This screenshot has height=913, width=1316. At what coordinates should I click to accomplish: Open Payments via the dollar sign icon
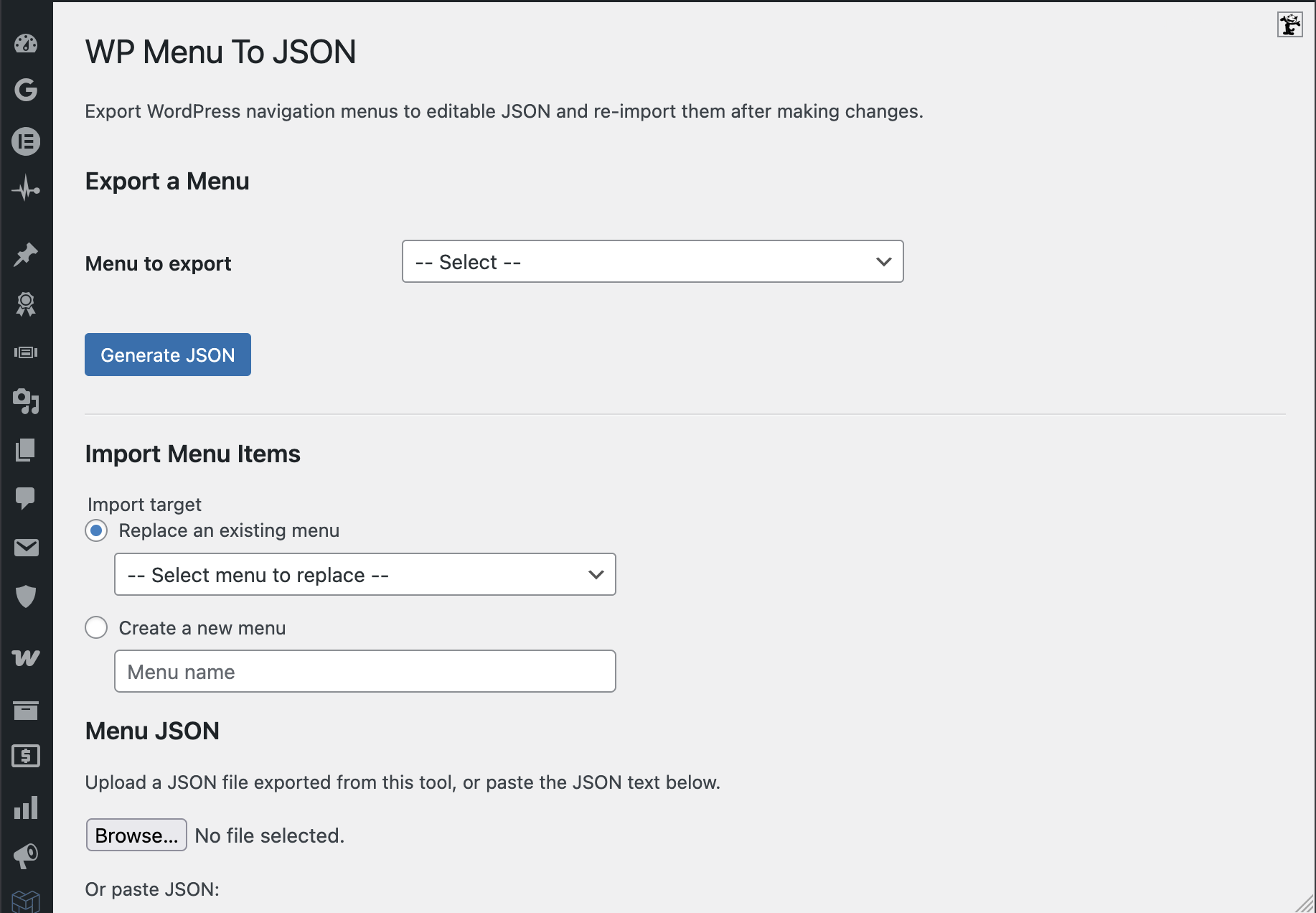pyautogui.click(x=26, y=756)
